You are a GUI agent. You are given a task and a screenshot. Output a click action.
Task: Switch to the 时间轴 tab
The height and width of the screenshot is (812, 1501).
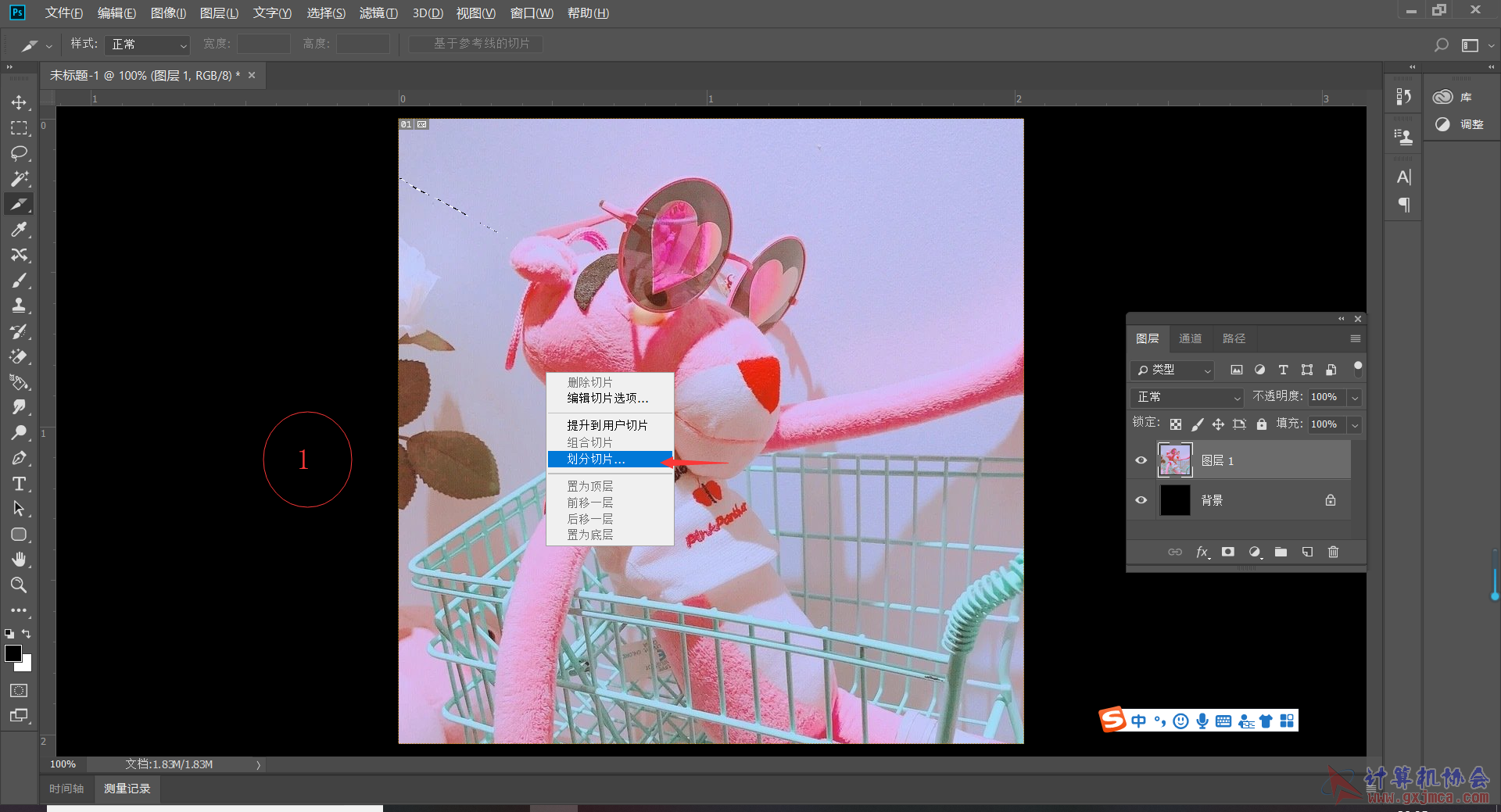click(66, 789)
